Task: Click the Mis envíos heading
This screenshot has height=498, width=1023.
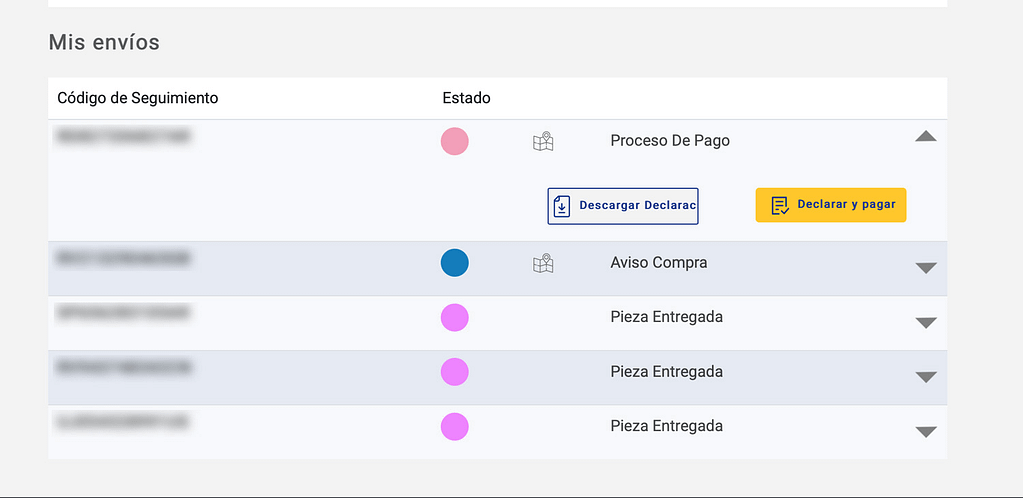Action: click(104, 42)
